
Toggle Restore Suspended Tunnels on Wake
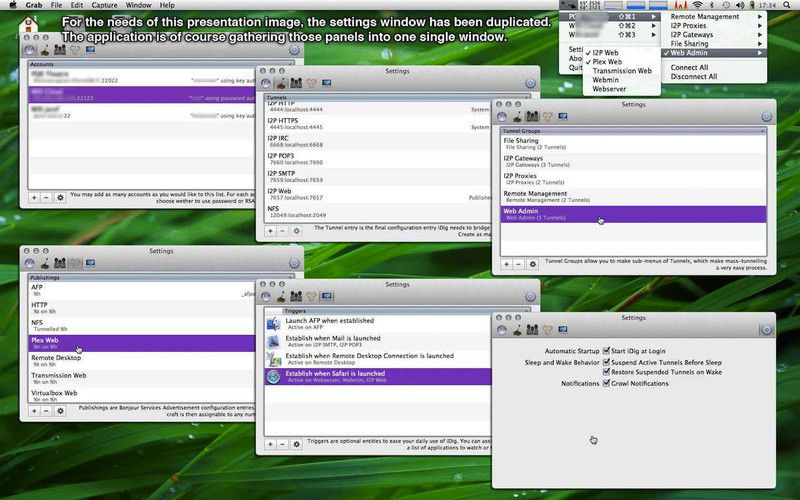(x=606, y=372)
